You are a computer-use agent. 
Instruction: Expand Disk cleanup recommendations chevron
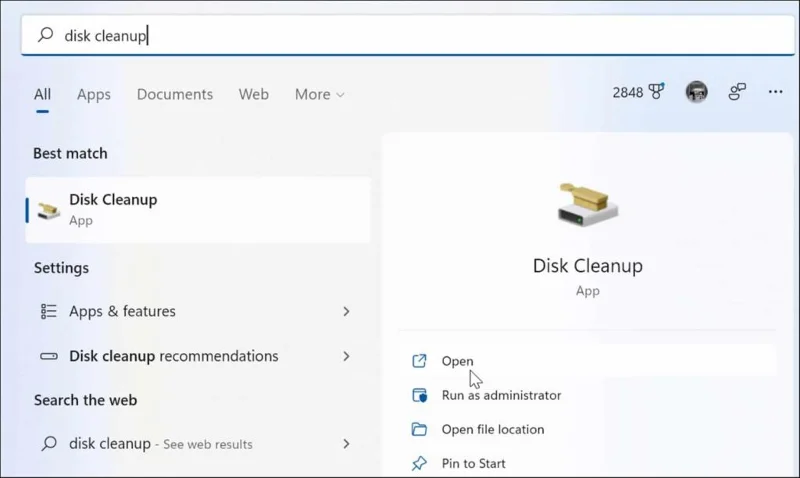coord(346,356)
